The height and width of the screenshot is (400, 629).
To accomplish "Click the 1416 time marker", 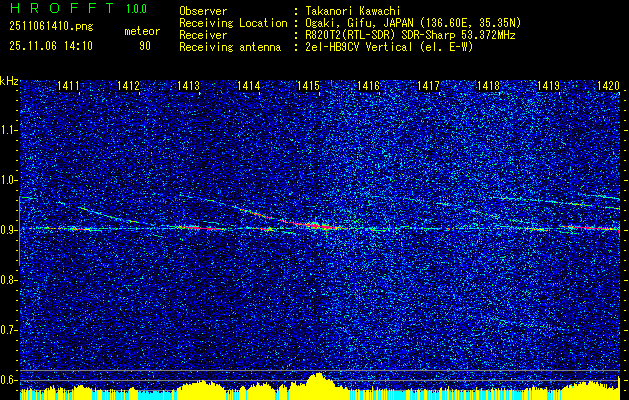I will click(368, 85).
